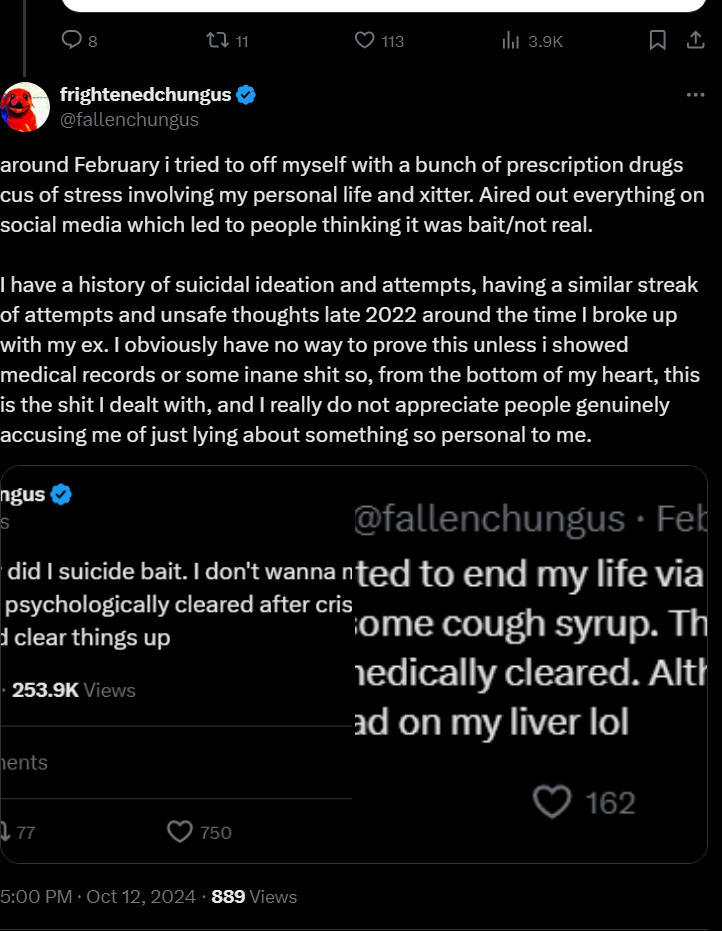Click the heart icon showing 750 in screenshot
Viewport: 722px width, 931px height.
coord(180,832)
